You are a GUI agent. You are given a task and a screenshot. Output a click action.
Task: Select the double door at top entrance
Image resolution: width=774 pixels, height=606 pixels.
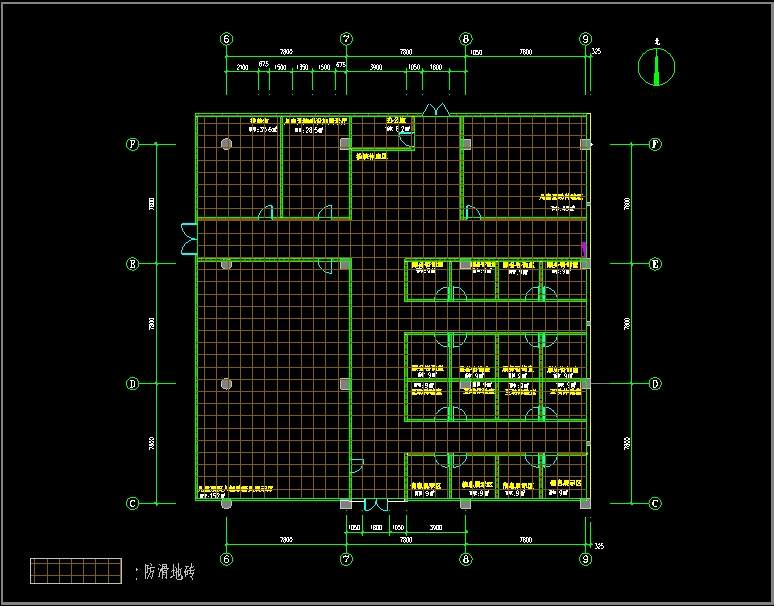click(437, 108)
